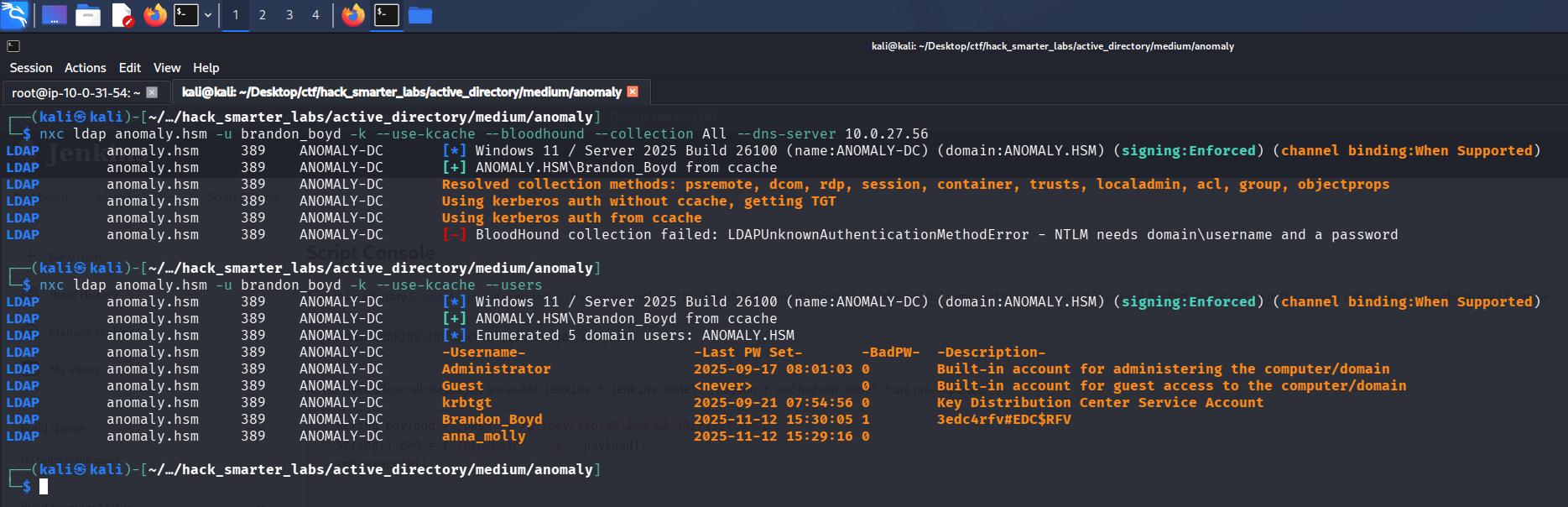Open the View menu
1568x507 pixels.
point(167,68)
